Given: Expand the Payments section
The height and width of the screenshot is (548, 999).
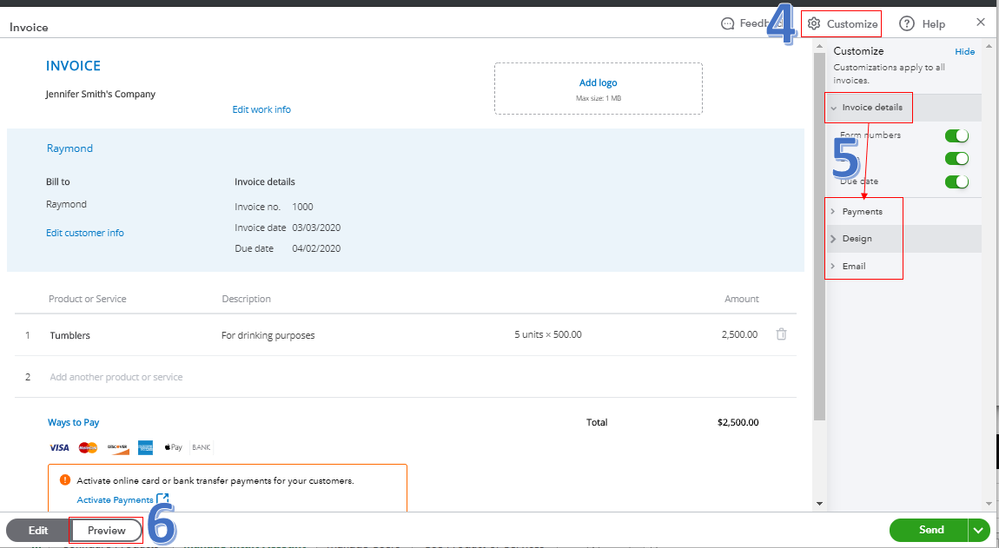Looking at the screenshot, I should [903, 212].
